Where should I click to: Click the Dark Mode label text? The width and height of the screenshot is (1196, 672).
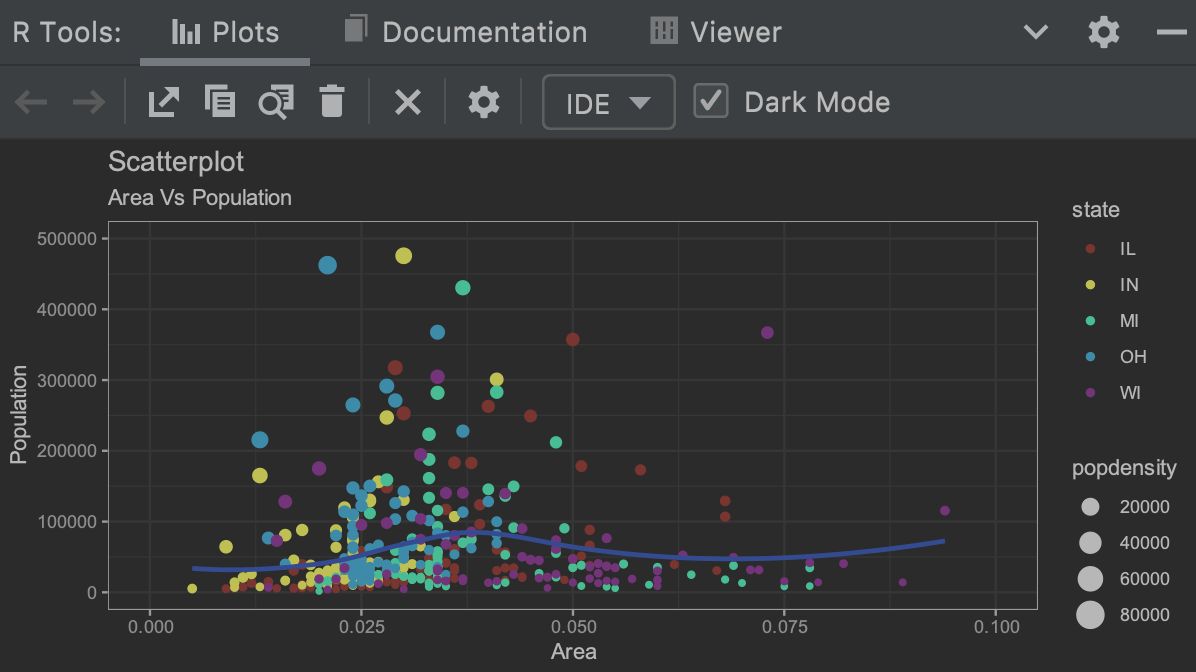click(x=817, y=102)
